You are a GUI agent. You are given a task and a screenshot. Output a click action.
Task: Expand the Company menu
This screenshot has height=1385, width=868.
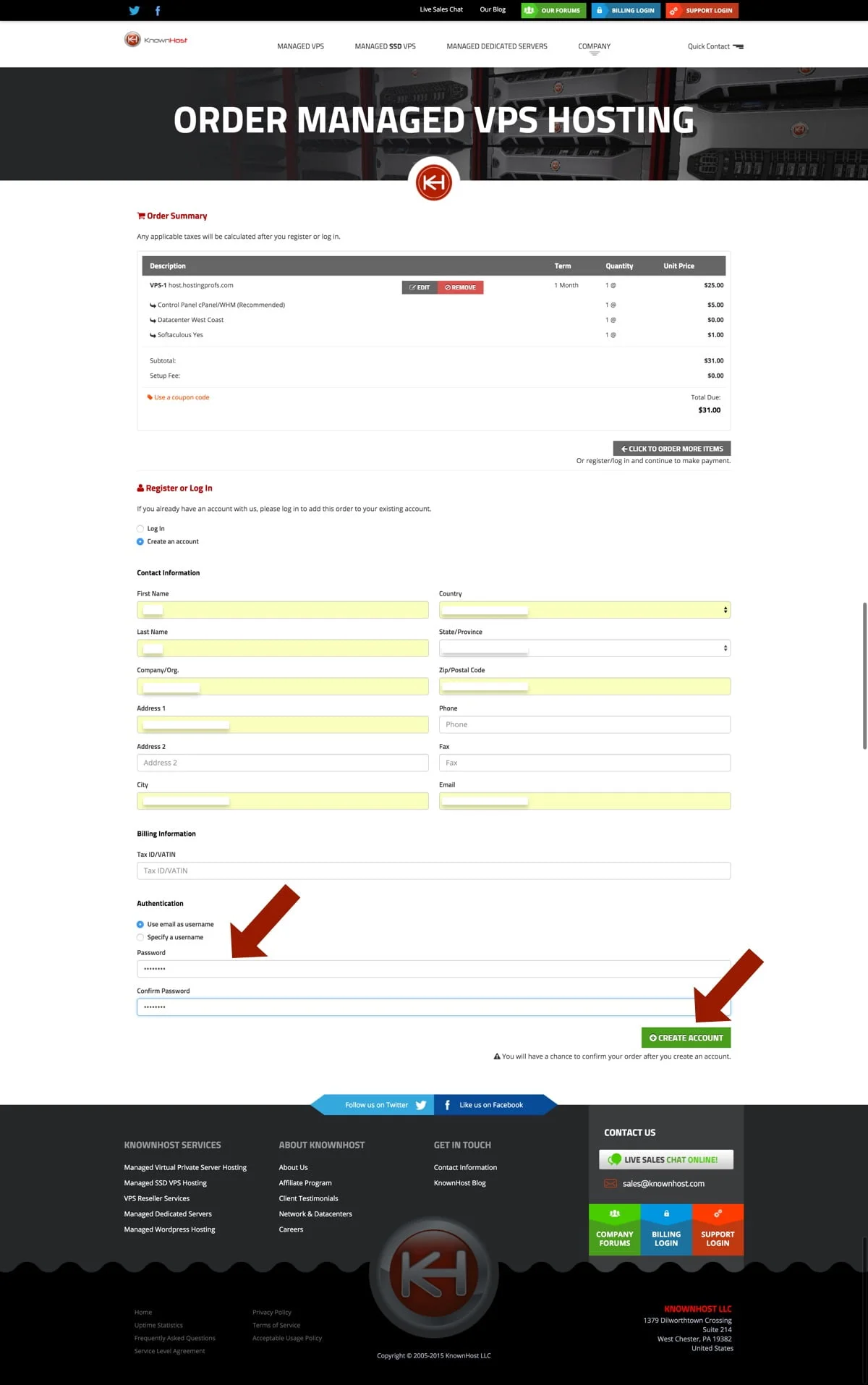[594, 46]
